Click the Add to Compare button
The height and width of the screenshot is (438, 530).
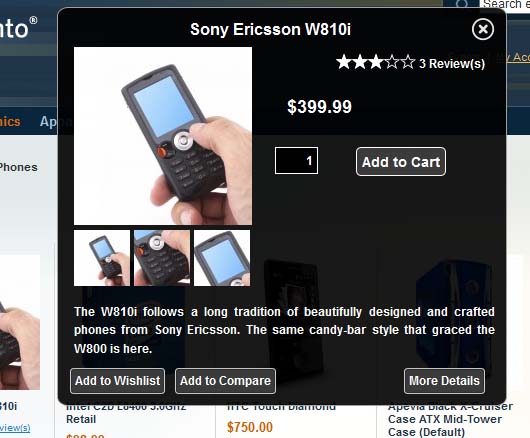tap(225, 381)
